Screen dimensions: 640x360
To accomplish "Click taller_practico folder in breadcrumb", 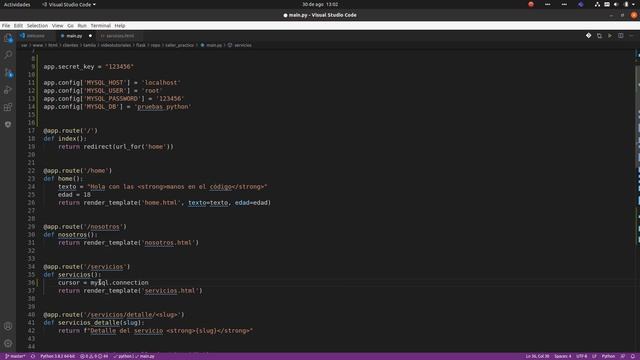I will coord(180,45).
